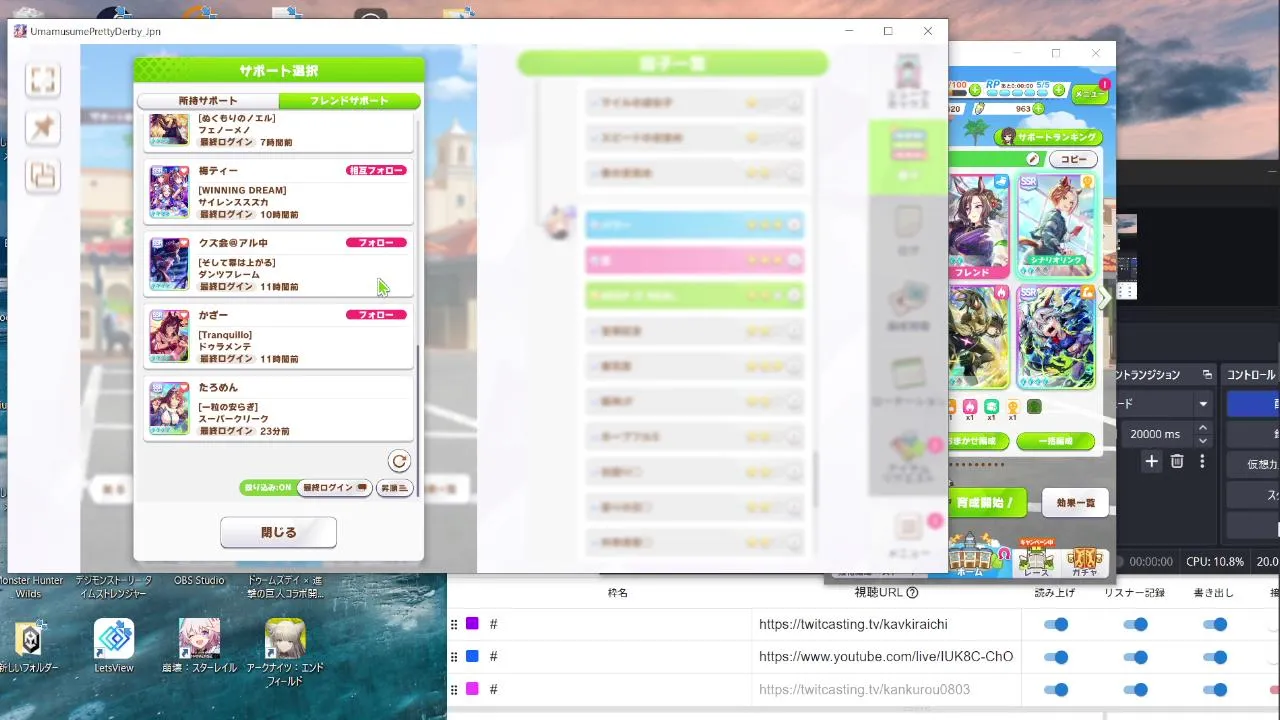This screenshot has height=720, width=1280.
Task: Toggle リスナー記録 for youtube row
Action: click(1135, 657)
